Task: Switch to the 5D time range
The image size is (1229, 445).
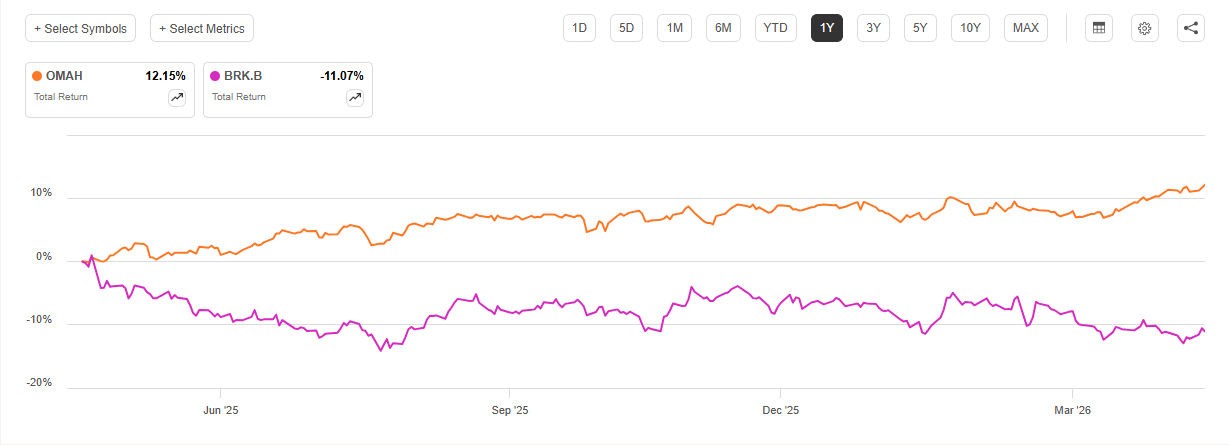Action: [626, 28]
